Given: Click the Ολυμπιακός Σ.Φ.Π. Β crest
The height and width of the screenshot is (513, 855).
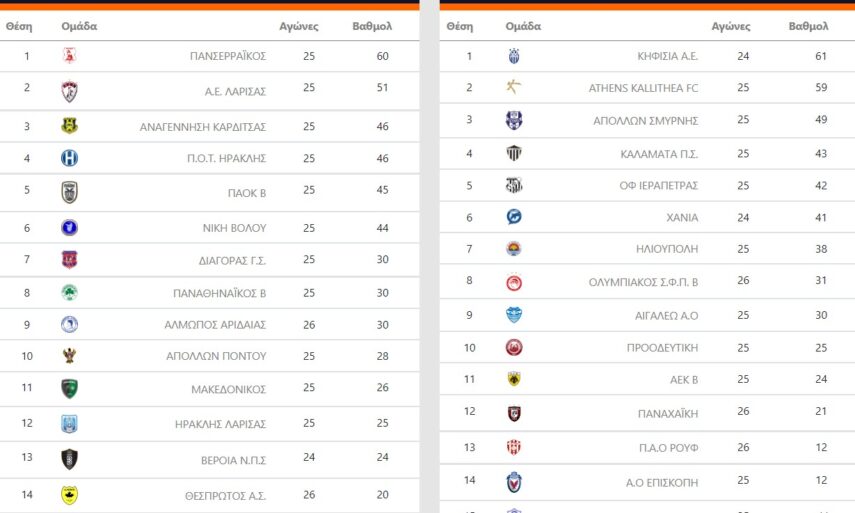Looking at the screenshot, I should click(514, 282).
